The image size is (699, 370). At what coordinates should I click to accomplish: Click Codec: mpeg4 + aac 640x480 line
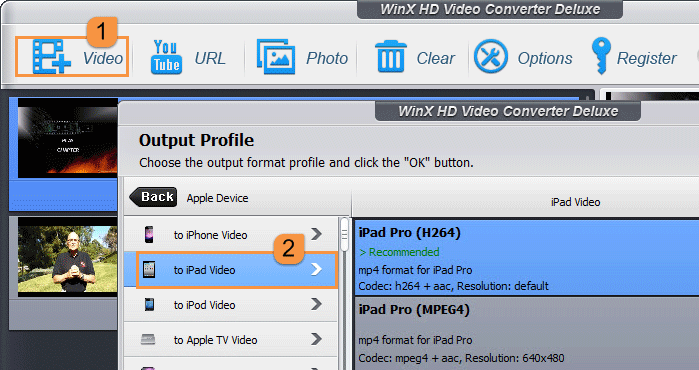click(461, 358)
